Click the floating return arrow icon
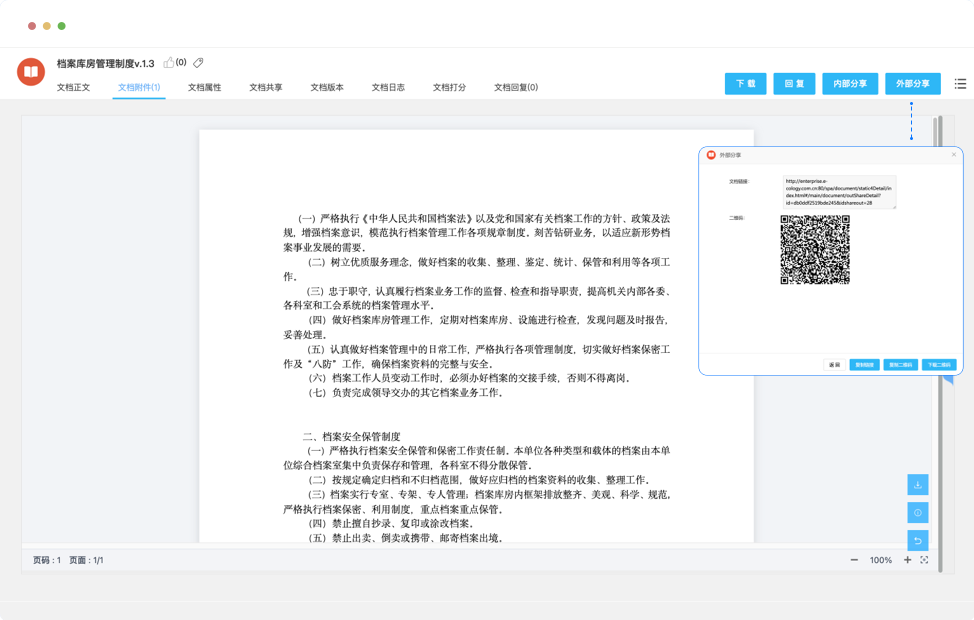 click(x=917, y=540)
